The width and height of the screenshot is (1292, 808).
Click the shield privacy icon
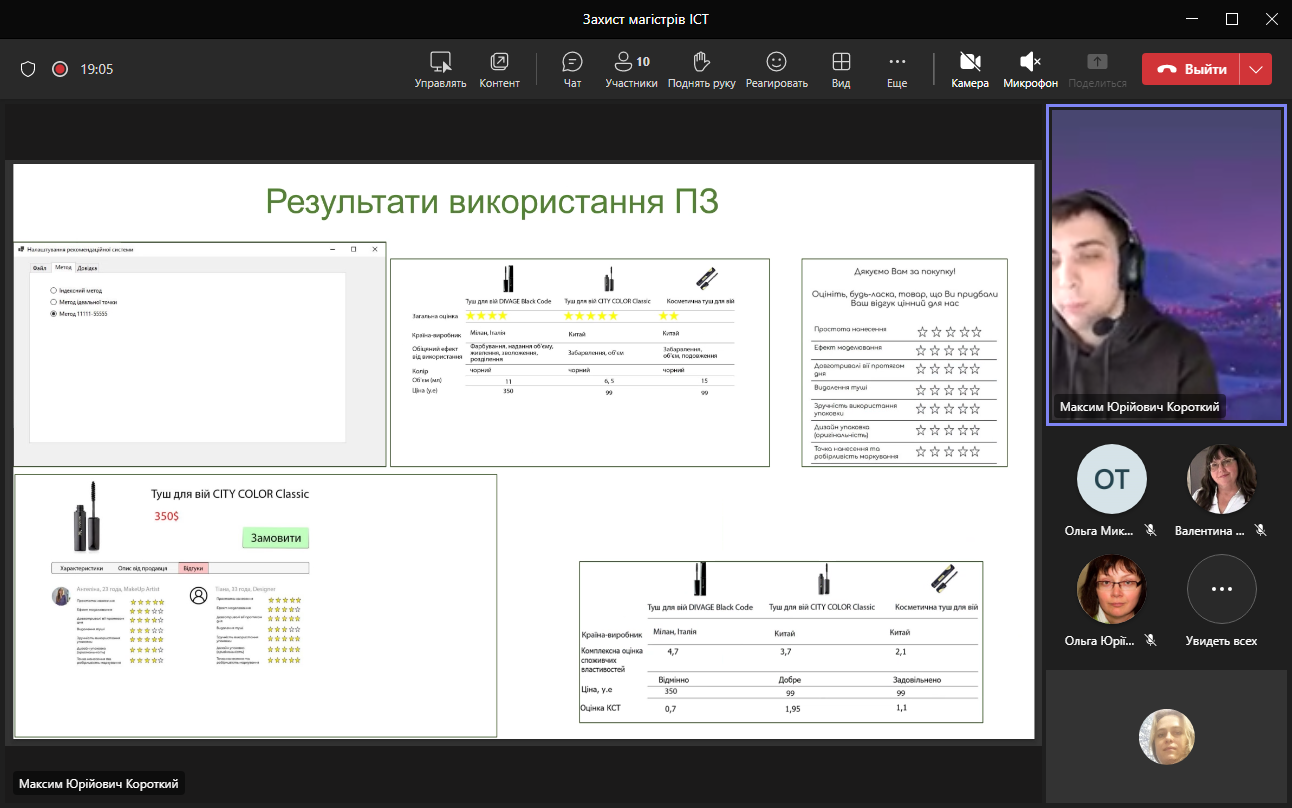28,69
